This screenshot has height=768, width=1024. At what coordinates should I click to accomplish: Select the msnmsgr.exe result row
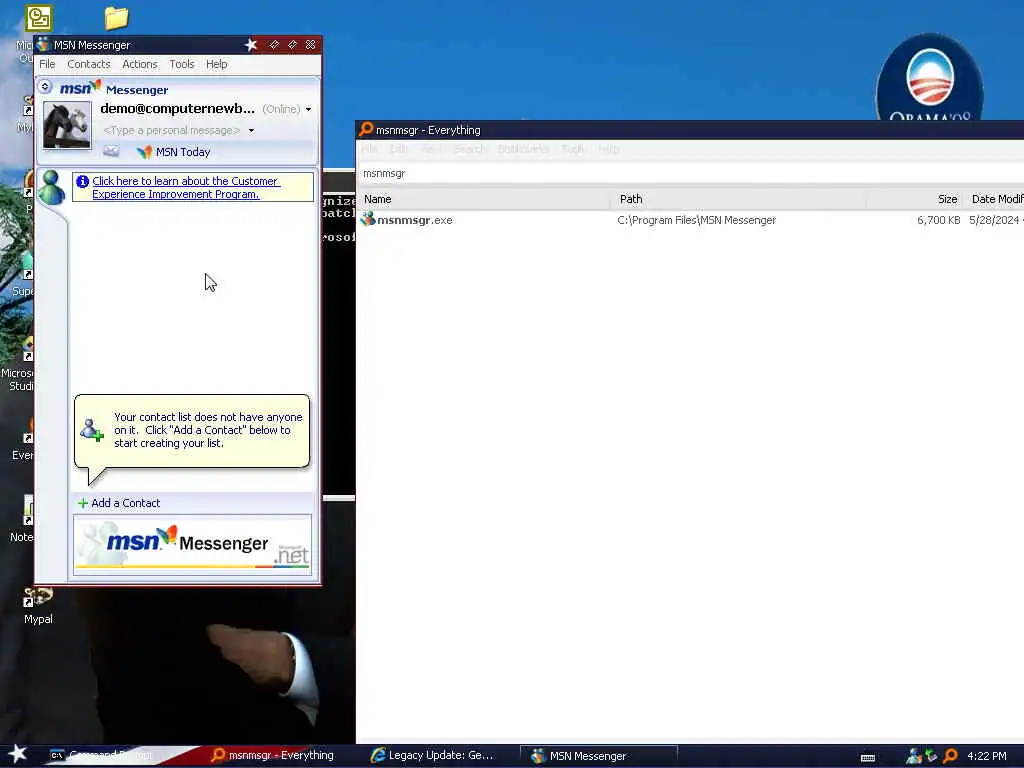[x=691, y=220]
